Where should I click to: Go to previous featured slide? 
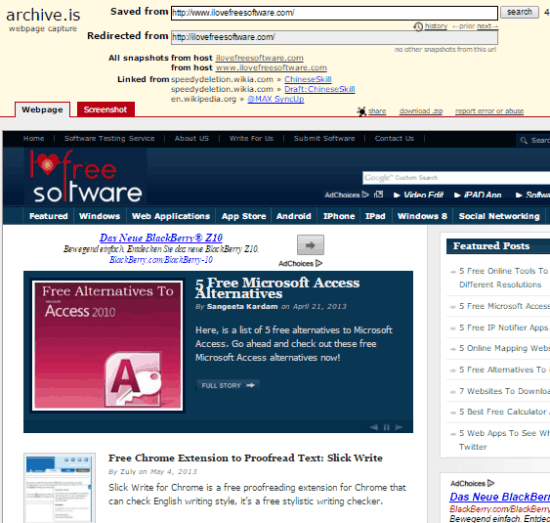pyautogui.click(x=374, y=427)
